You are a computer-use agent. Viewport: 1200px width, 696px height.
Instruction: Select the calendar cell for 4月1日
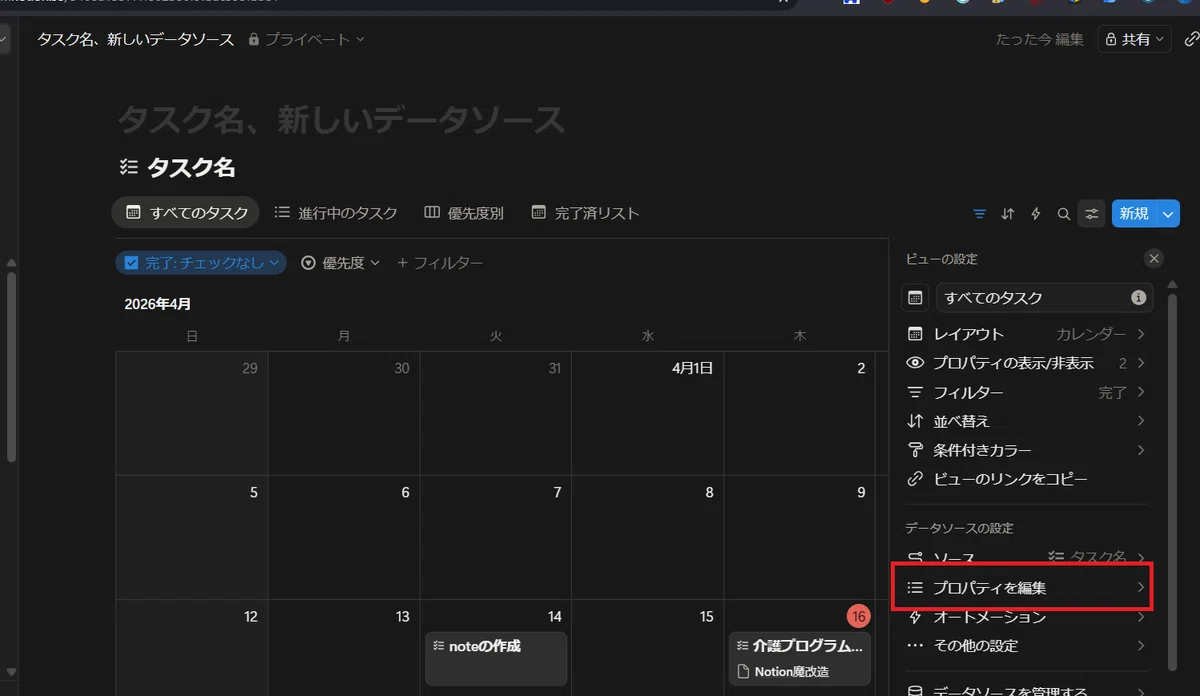click(647, 413)
